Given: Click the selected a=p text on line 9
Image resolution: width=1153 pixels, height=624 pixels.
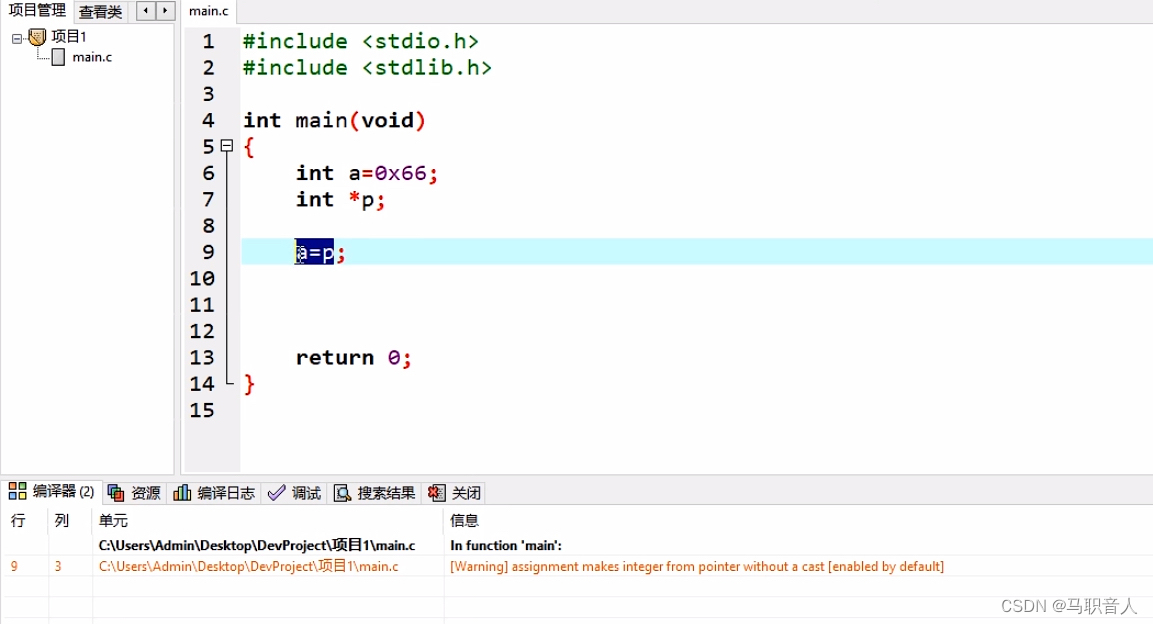Looking at the screenshot, I should click(x=314, y=252).
